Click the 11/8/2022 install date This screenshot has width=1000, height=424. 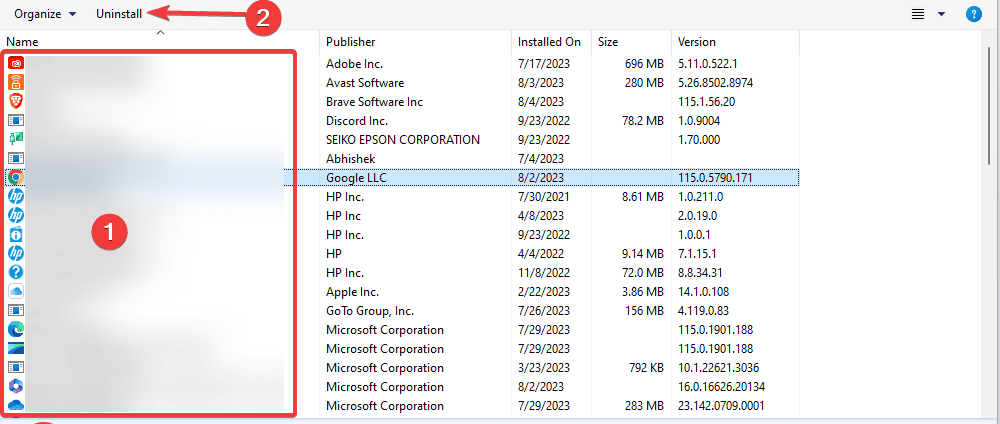tap(543, 272)
